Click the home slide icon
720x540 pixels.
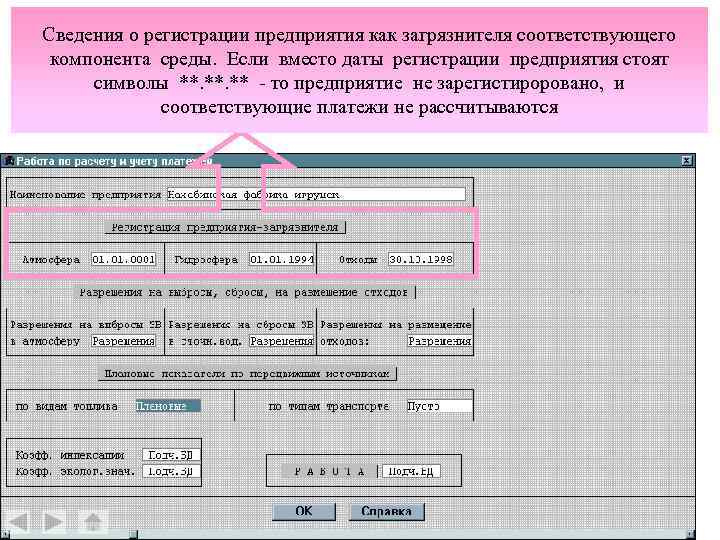93,522
